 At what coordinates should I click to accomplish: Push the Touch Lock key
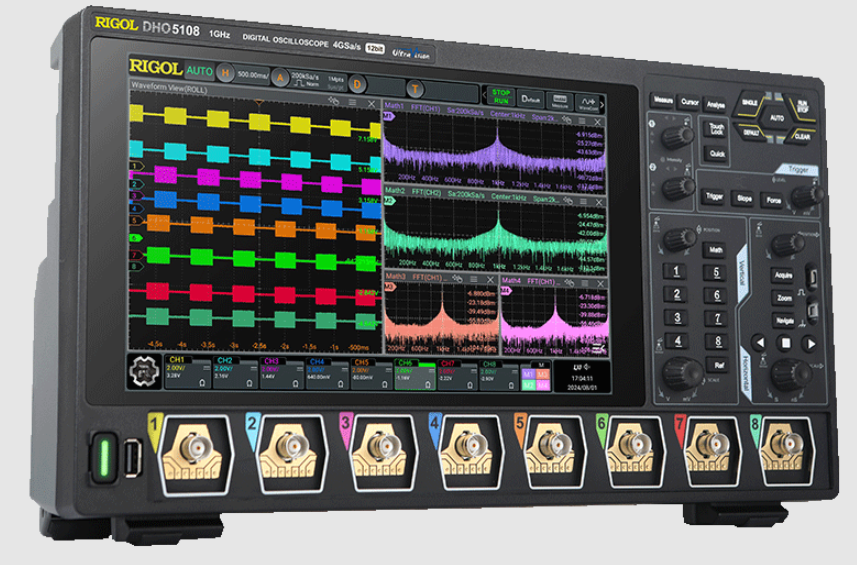[717, 129]
